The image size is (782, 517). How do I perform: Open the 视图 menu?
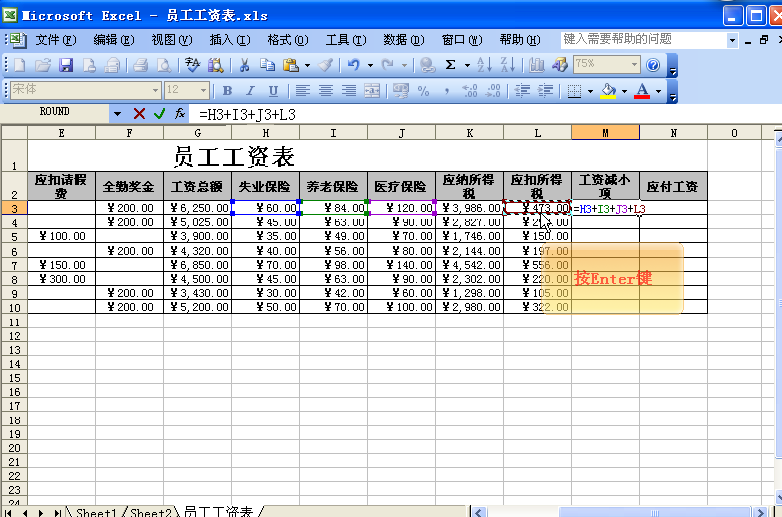pyautogui.click(x=172, y=40)
